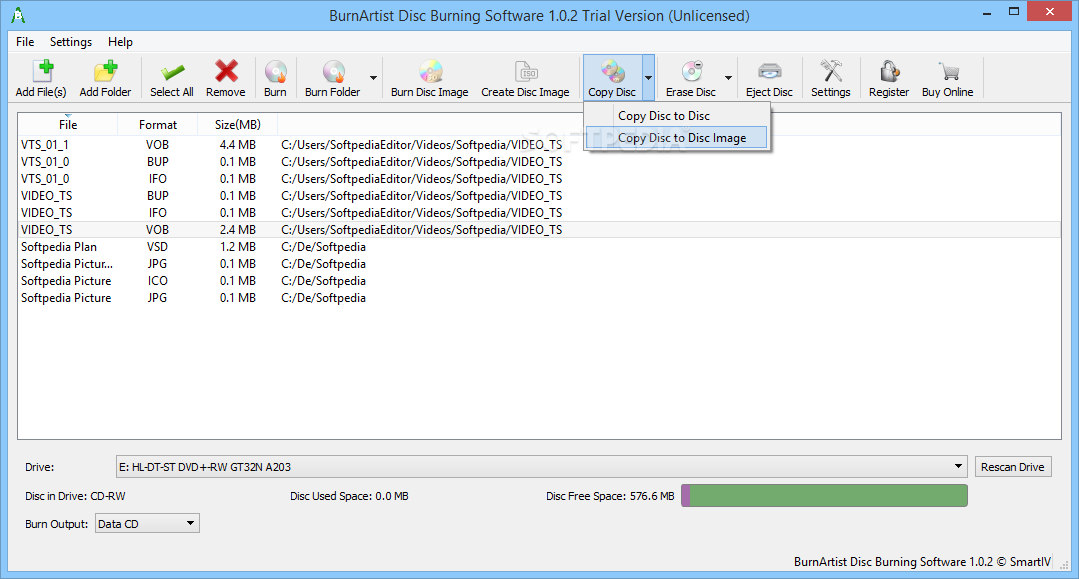This screenshot has height=579, width=1079.
Task: Open the Help menu
Action: pos(120,42)
